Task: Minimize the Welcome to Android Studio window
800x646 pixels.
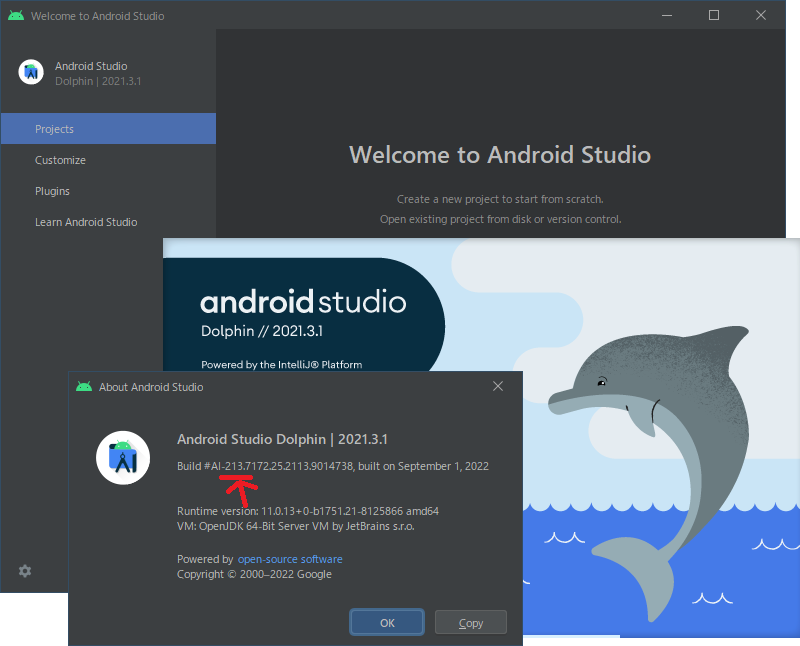Action: point(665,15)
